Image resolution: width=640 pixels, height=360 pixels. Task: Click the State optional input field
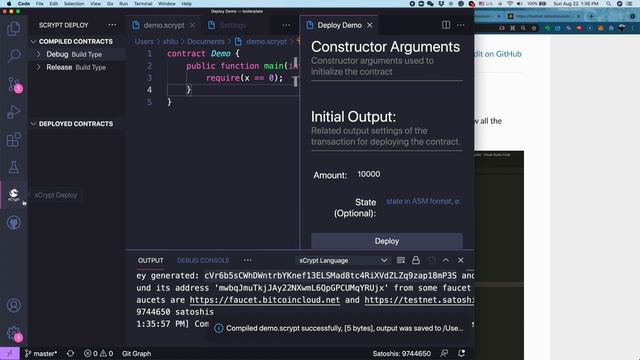click(x=423, y=201)
